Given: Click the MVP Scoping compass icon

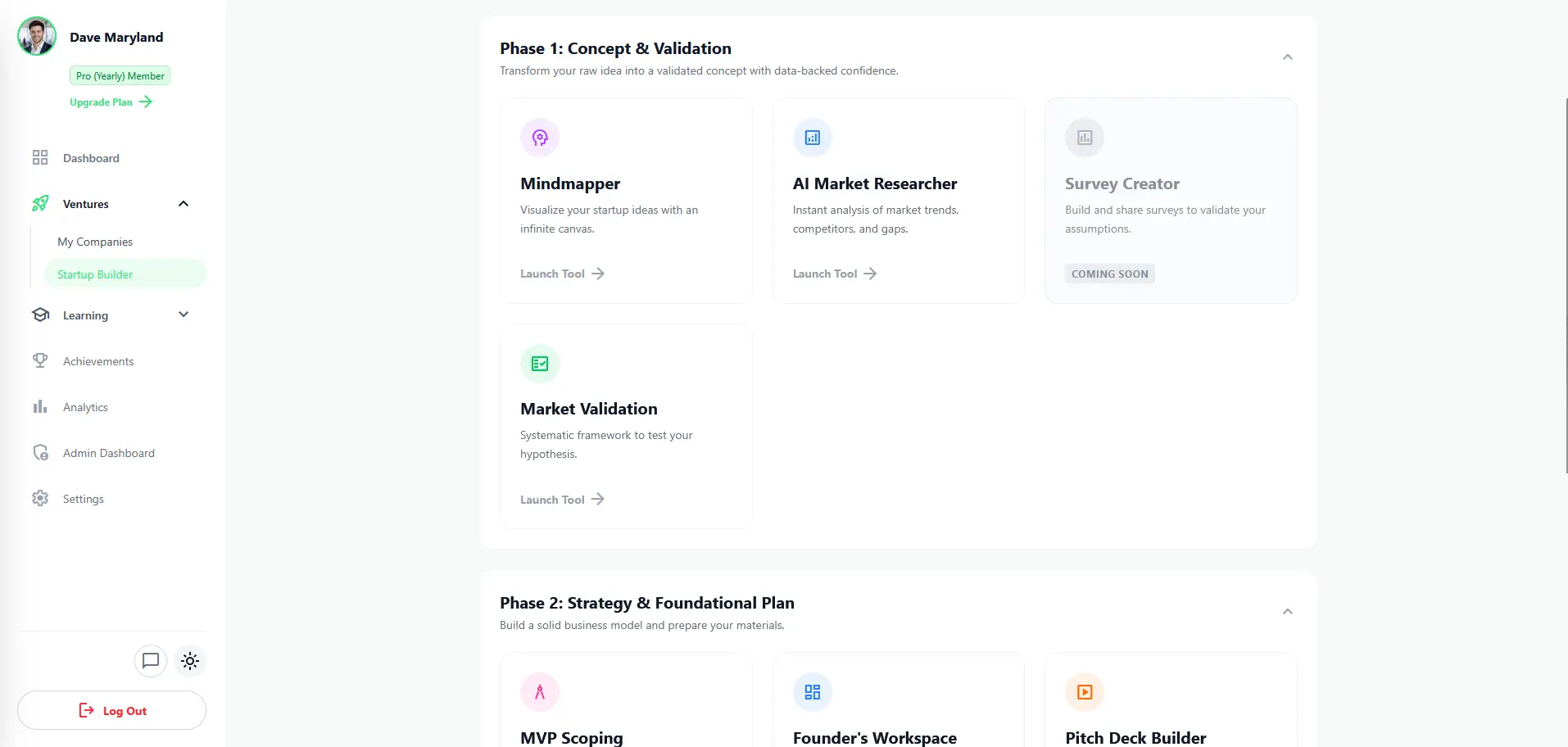Looking at the screenshot, I should (540, 692).
